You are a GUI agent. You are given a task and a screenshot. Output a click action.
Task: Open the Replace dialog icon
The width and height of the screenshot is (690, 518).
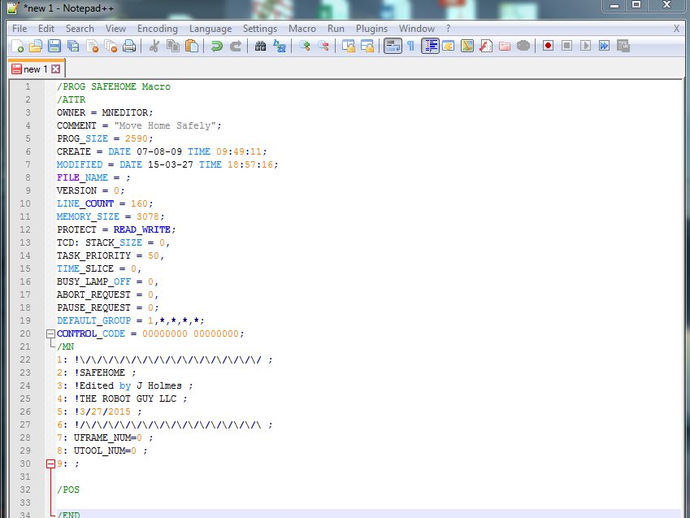[x=279, y=46]
